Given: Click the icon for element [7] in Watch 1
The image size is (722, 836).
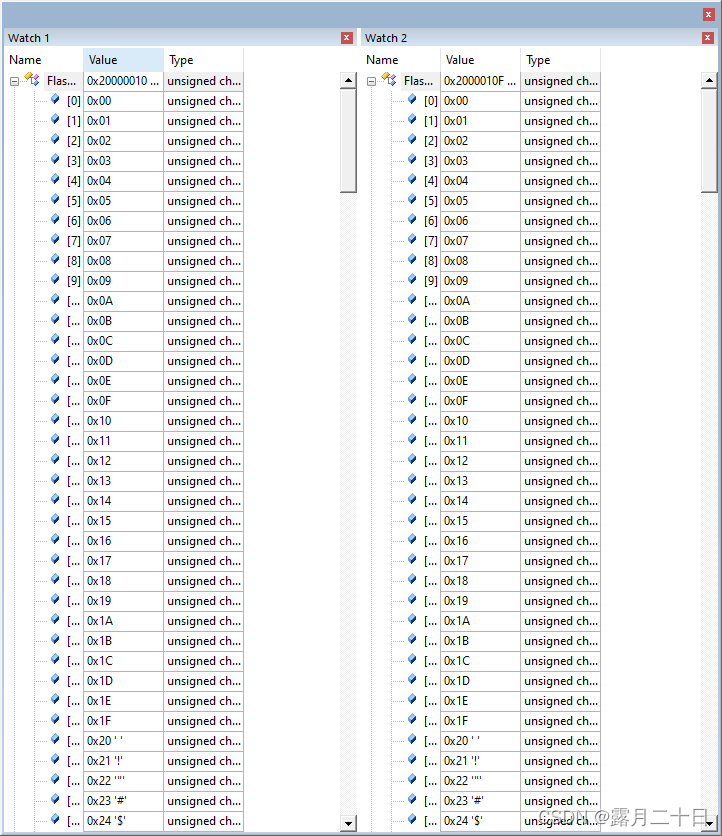Looking at the screenshot, I should coord(55,239).
